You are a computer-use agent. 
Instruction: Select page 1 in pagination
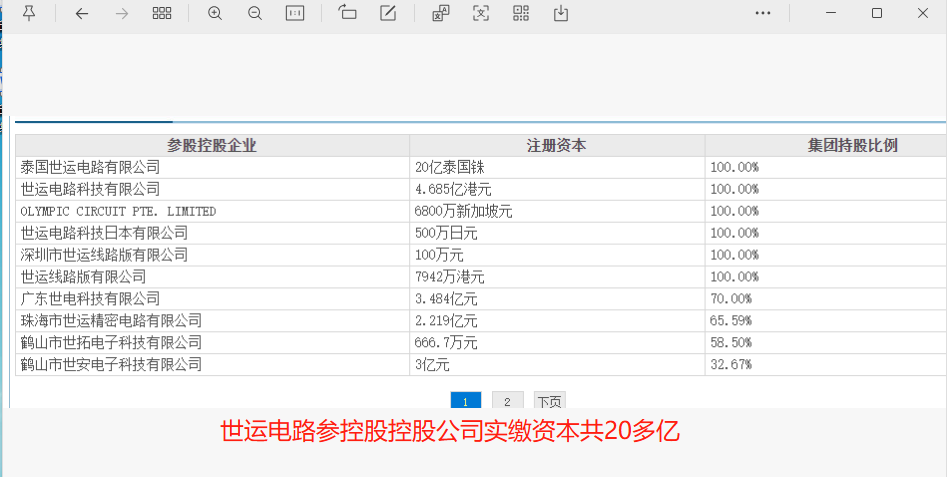tap(466, 401)
